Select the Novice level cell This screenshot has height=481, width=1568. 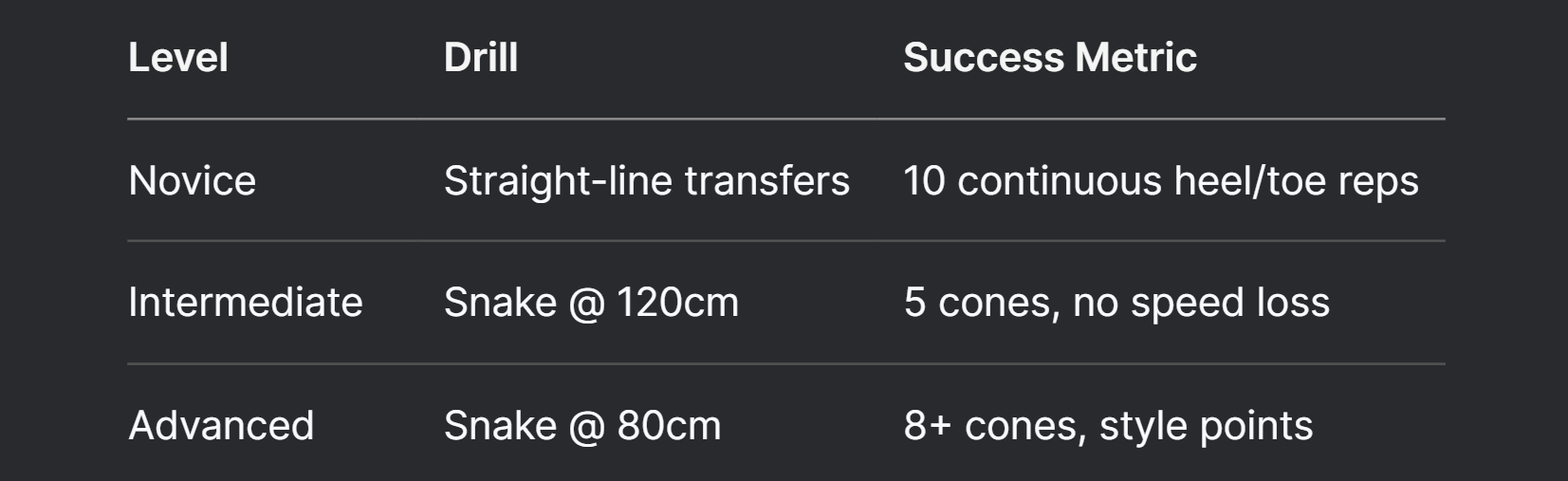click(193, 180)
